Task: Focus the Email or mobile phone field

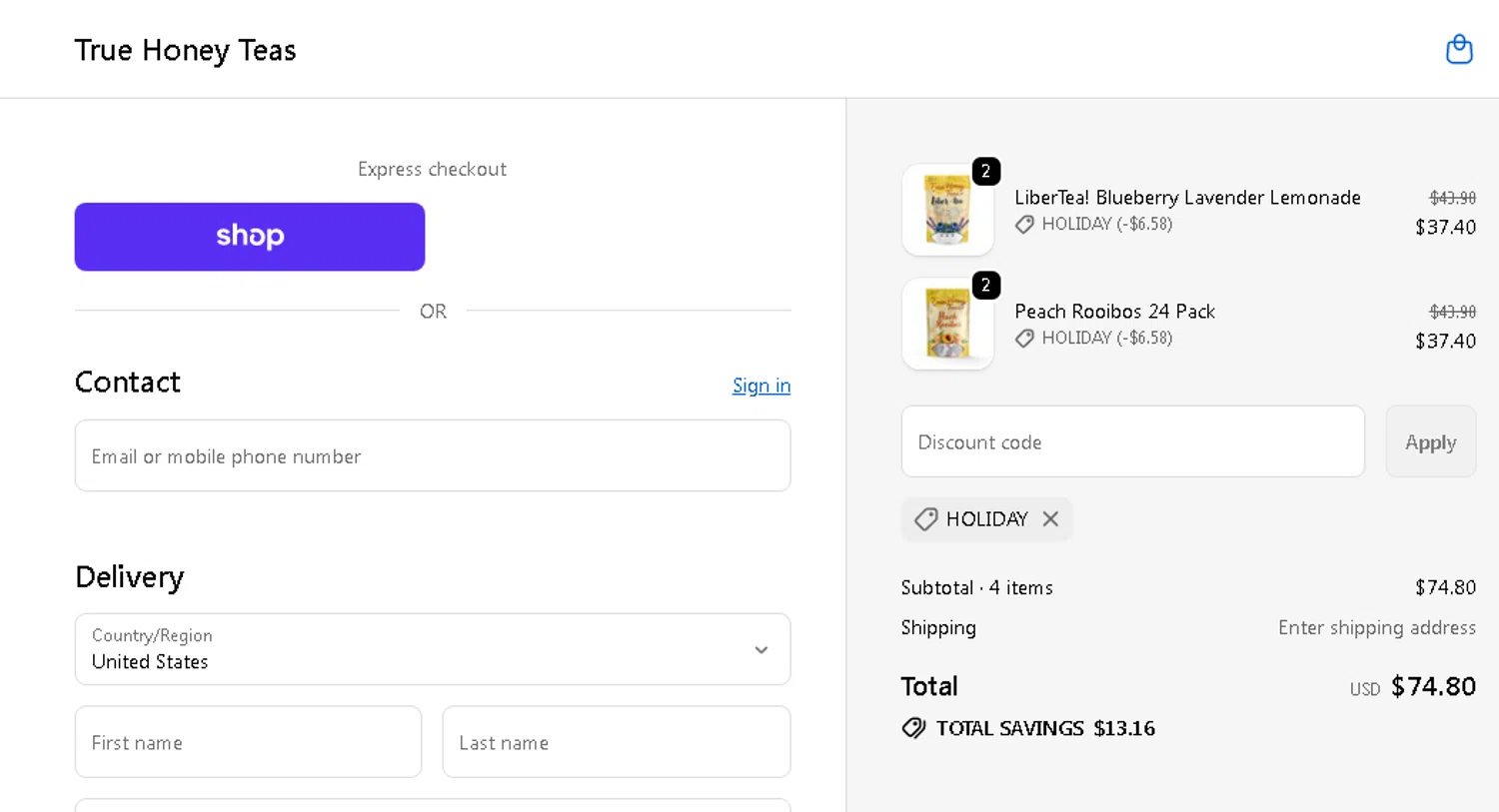Action: click(432, 456)
